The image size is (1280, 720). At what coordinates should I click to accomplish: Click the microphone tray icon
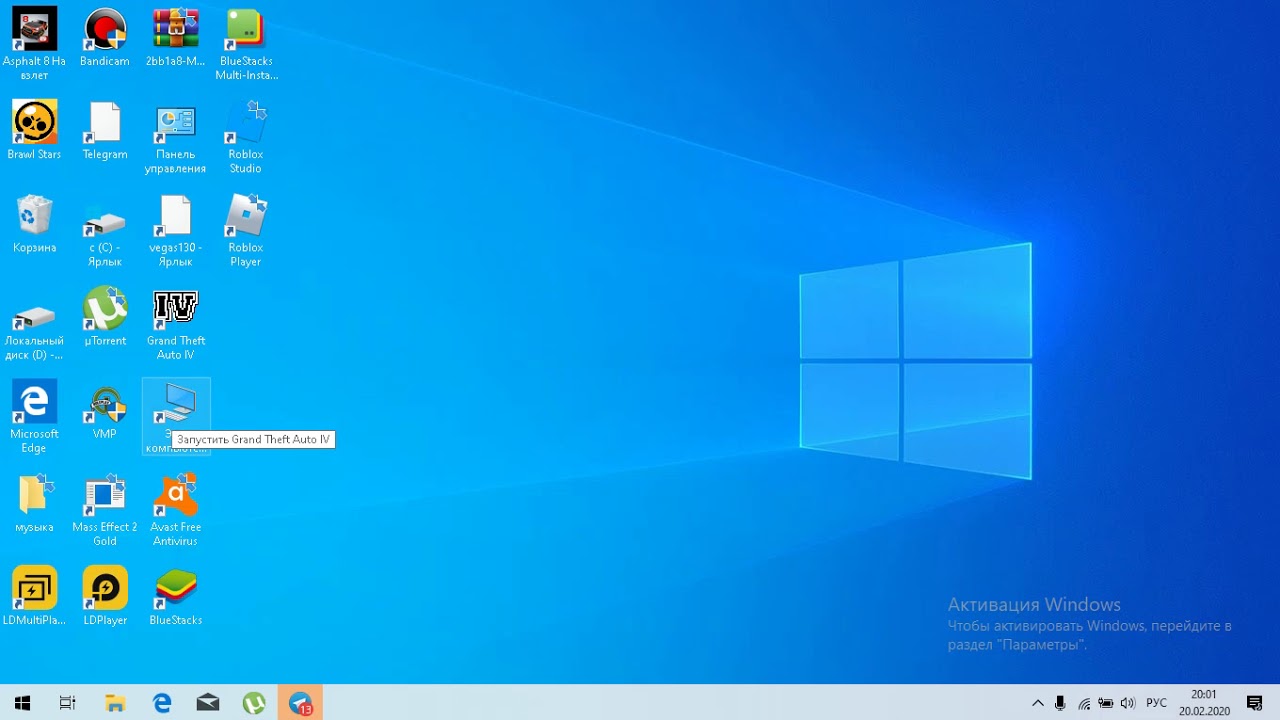click(1060, 703)
